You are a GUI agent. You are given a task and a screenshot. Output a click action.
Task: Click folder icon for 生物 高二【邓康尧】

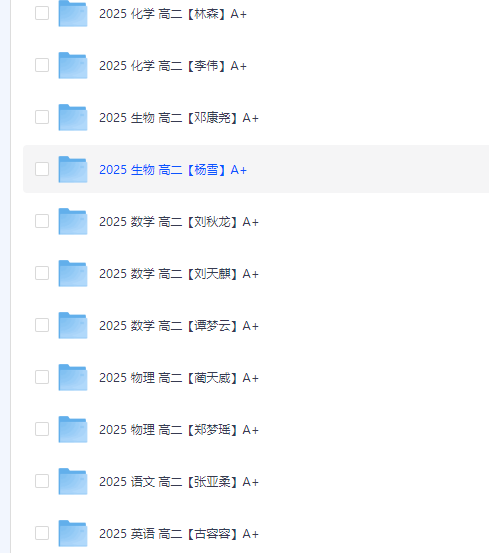(x=73, y=117)
